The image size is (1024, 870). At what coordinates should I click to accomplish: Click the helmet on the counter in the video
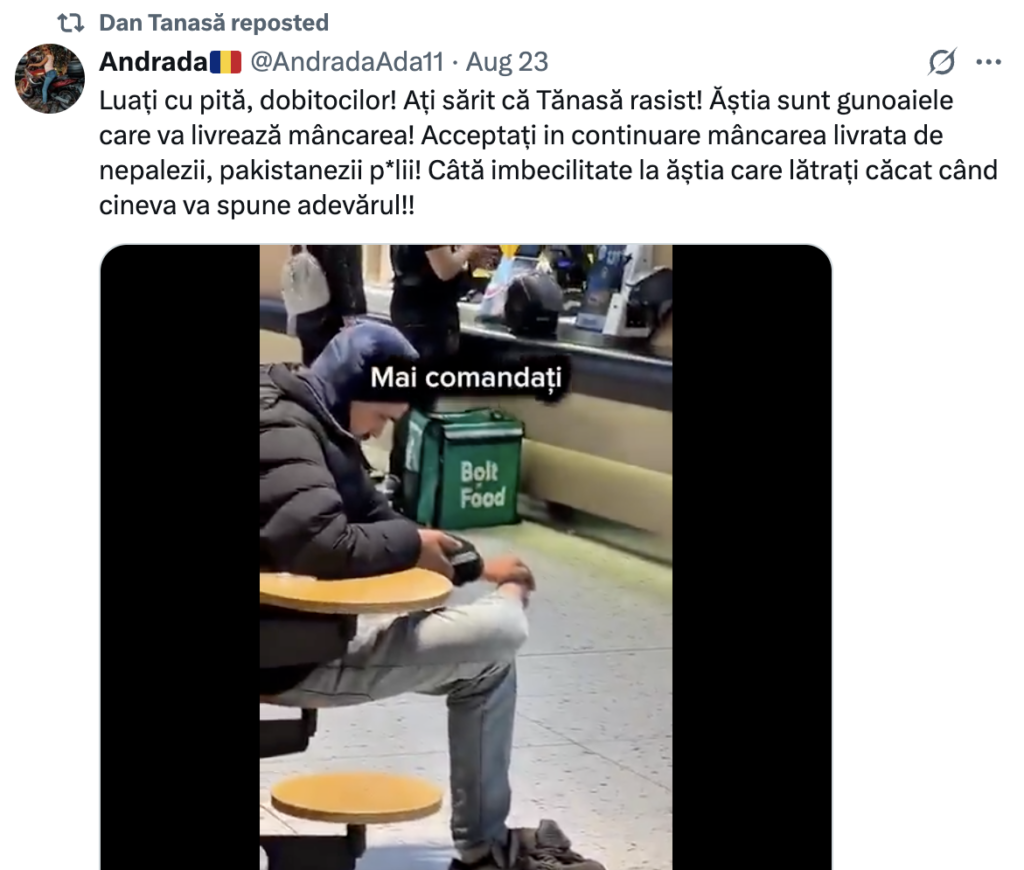coord(532,304)
